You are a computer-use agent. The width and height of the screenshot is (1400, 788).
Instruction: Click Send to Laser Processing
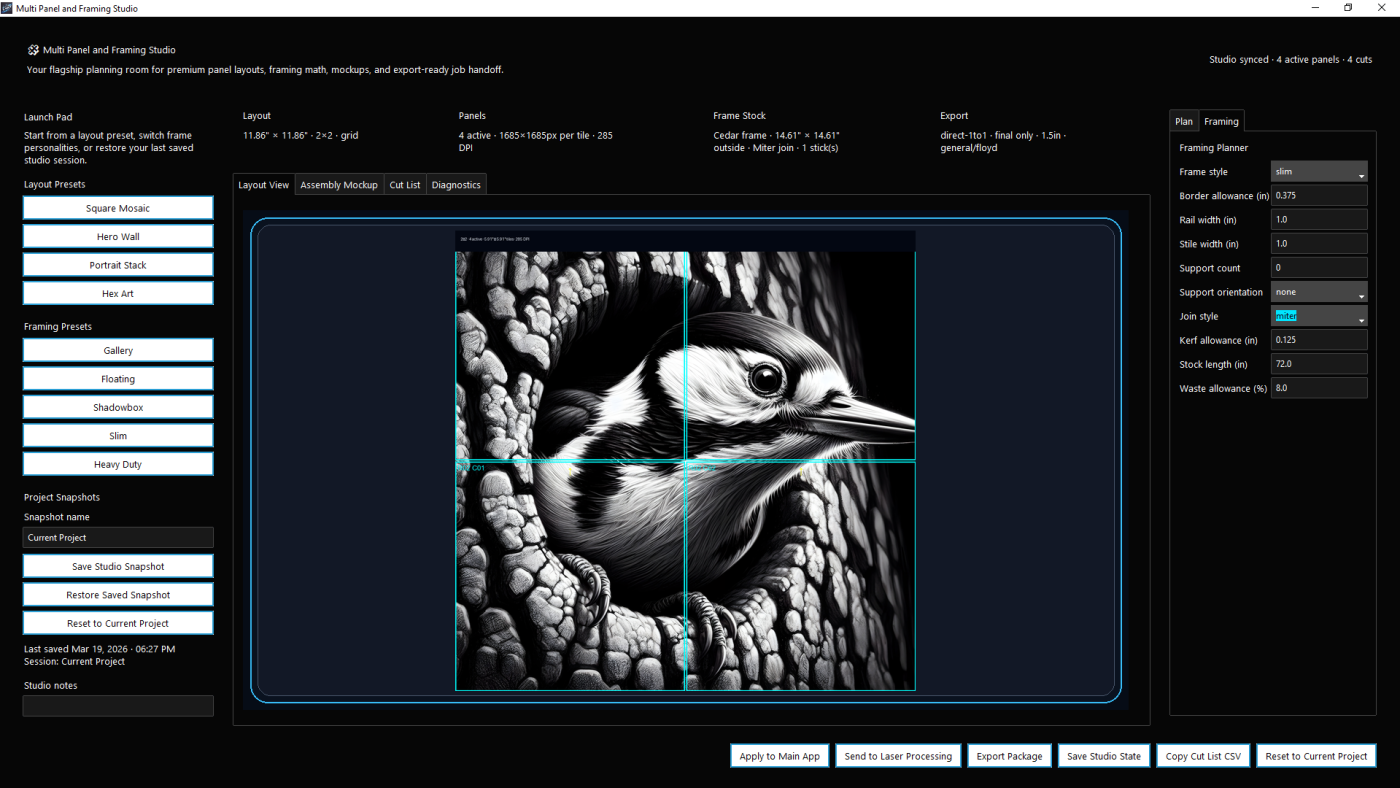coord(898,756)
